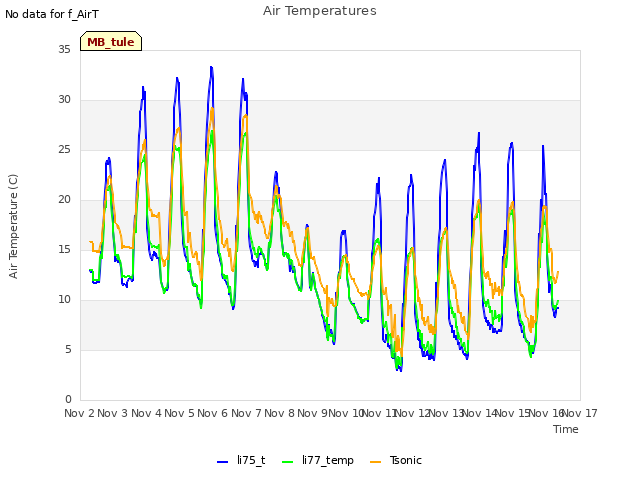Click the Nov 2 tick label

79,413
